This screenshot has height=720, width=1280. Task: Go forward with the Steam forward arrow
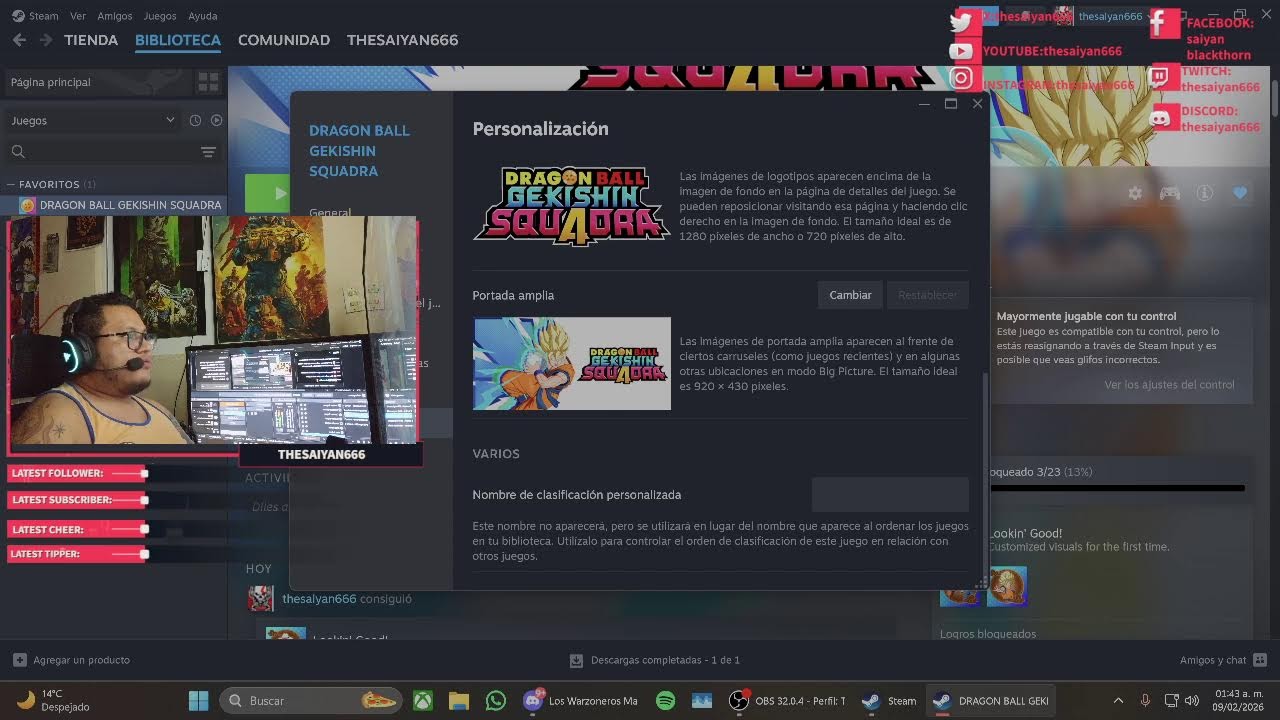pos(46,40)
